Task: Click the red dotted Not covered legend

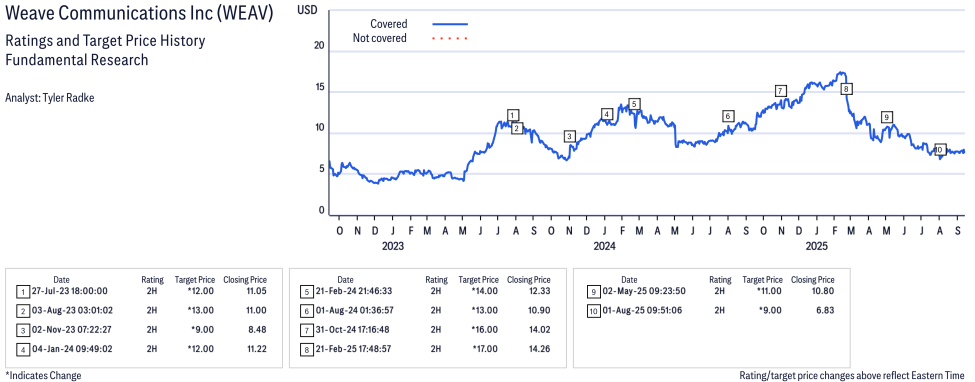Action: pyautogui.click(x=450, y=39)
